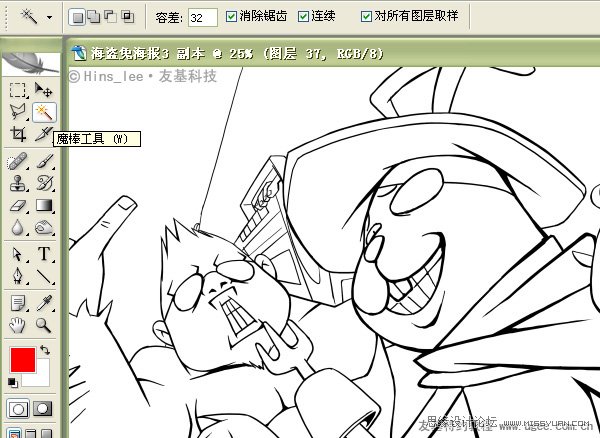Select the Healing Brush tool
Image resolution: width=600 pixels, height=438 pixels.
18,161
